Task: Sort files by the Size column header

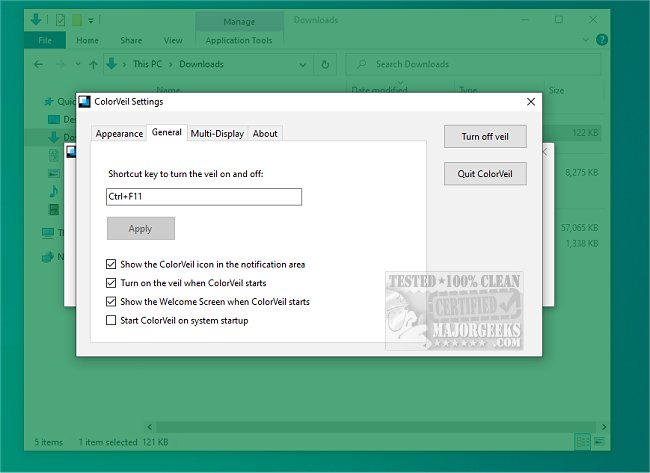Action: pos(556,90)
